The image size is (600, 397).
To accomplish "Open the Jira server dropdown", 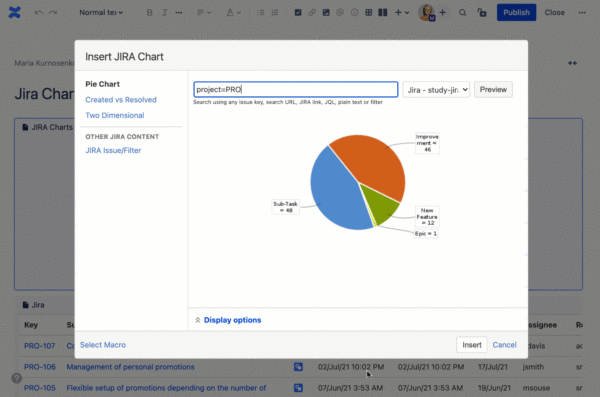I will [436, 90].
